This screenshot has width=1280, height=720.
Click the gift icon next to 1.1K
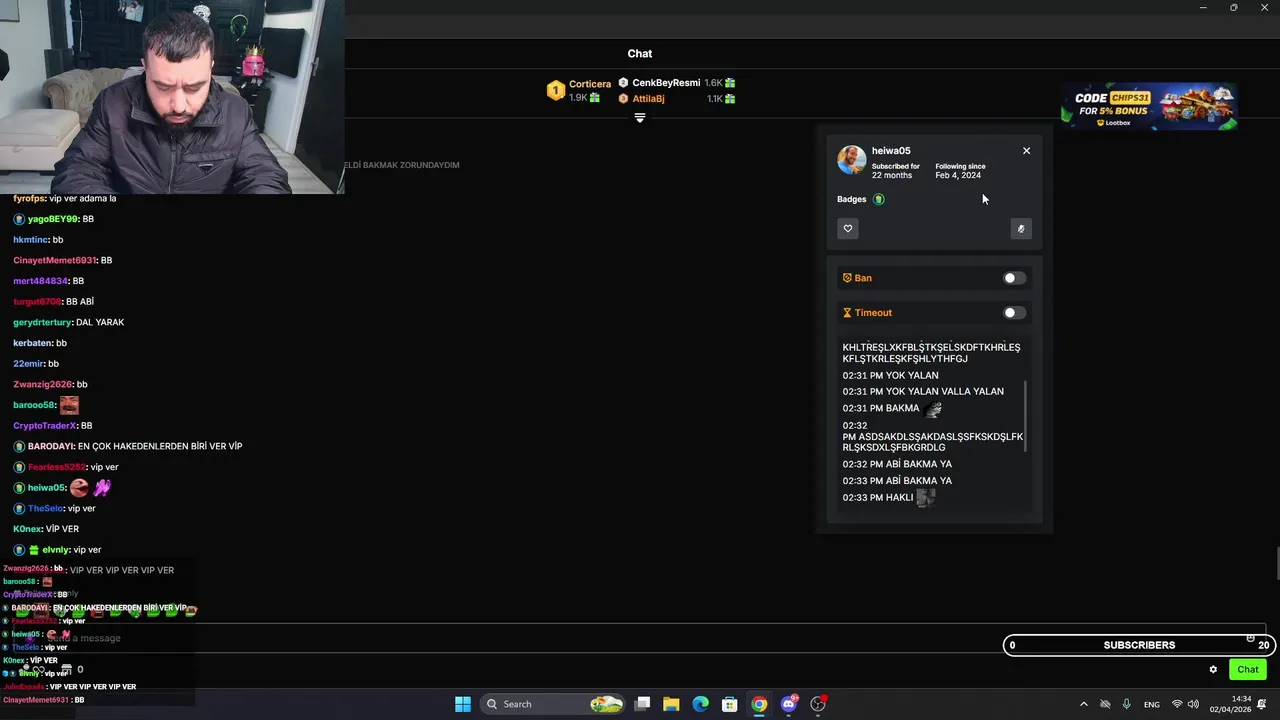(730, 99)
